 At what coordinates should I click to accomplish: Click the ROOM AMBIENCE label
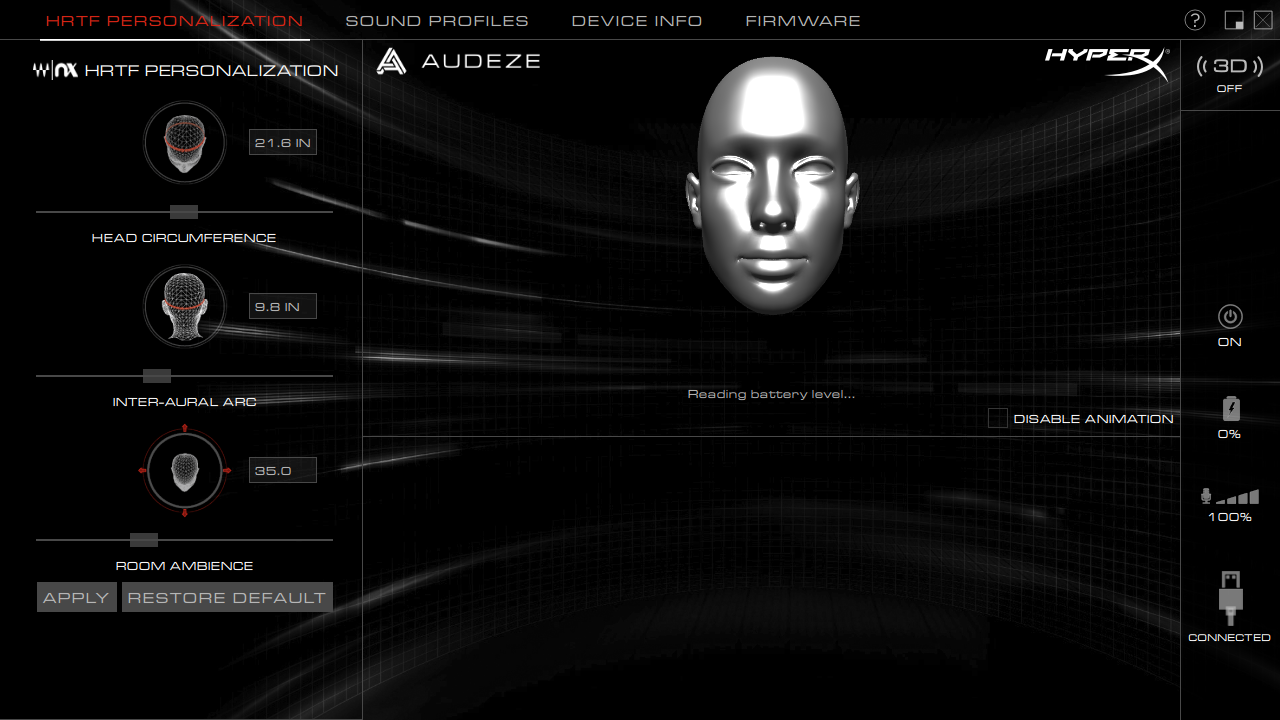[x=184, y=566]
